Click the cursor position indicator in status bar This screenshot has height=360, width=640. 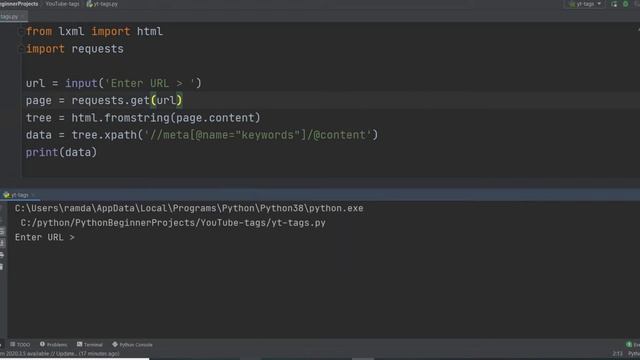617,353
